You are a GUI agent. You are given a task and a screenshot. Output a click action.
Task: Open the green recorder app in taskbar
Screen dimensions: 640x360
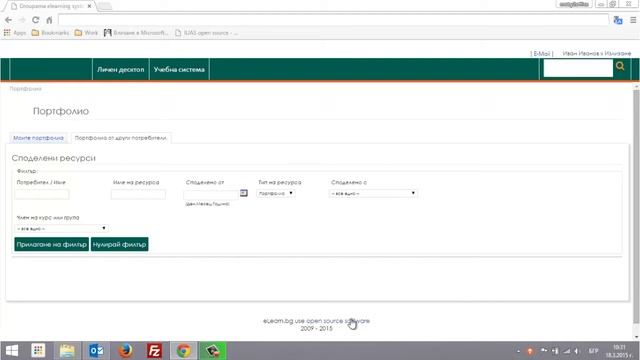(212, 351)
